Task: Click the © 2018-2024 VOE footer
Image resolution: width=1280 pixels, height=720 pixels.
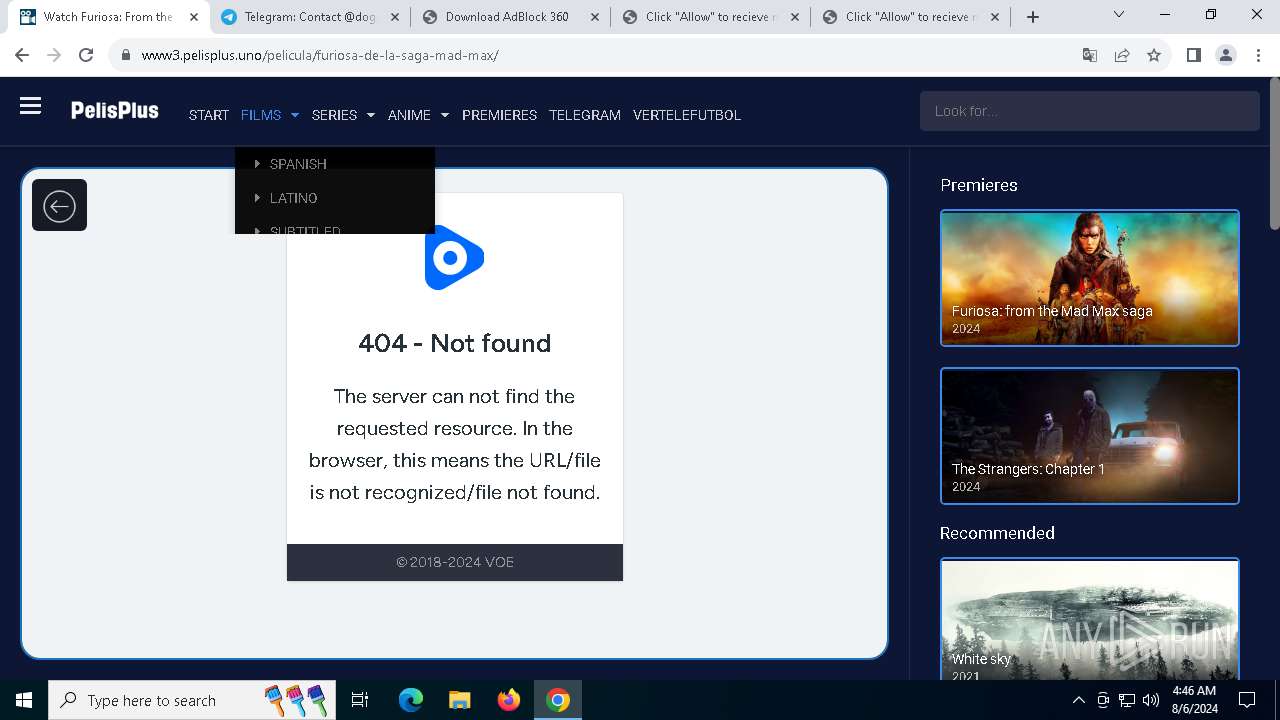Action: tap(455, 562)
